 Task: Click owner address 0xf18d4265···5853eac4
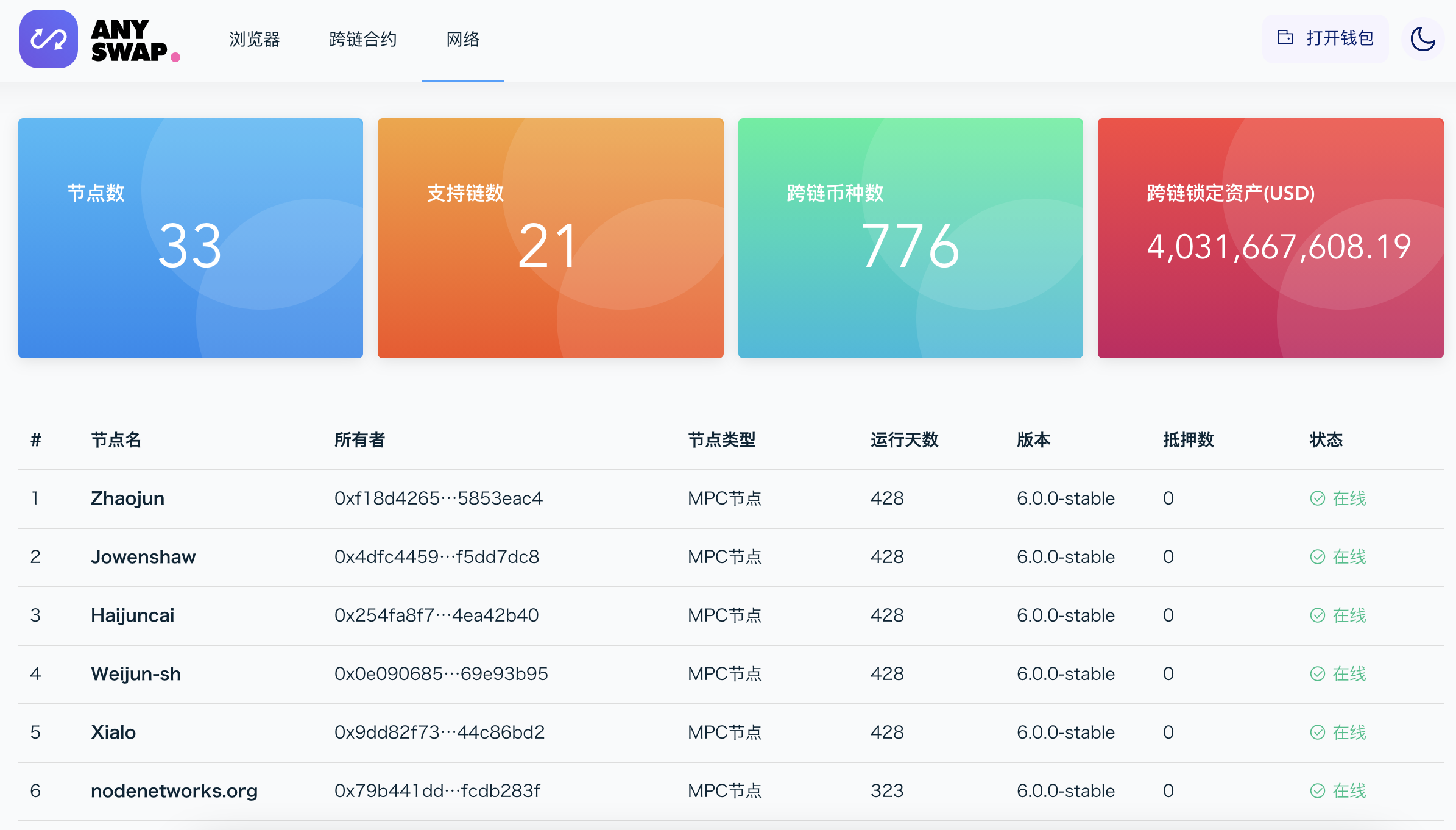(x=438, y=498)
